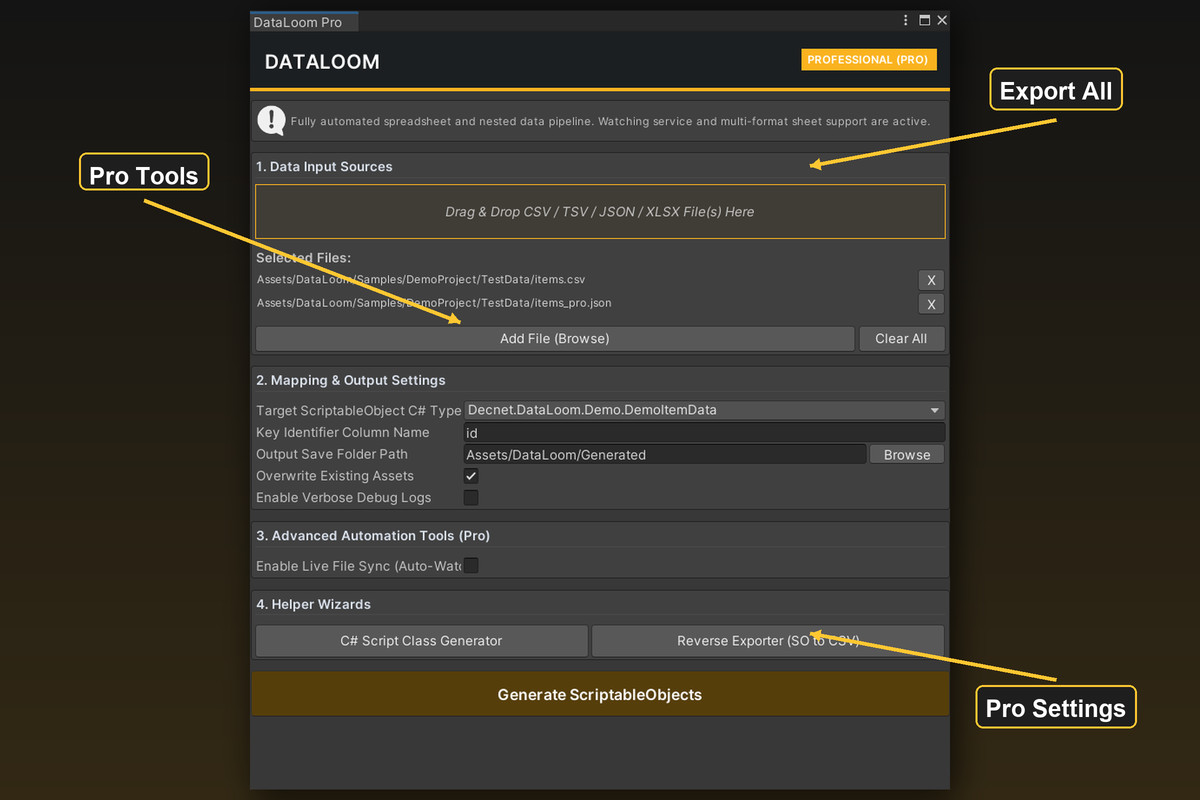Focus the Key Identifier Column Name field
This screenshot has width=1200, height=800.
704,432
